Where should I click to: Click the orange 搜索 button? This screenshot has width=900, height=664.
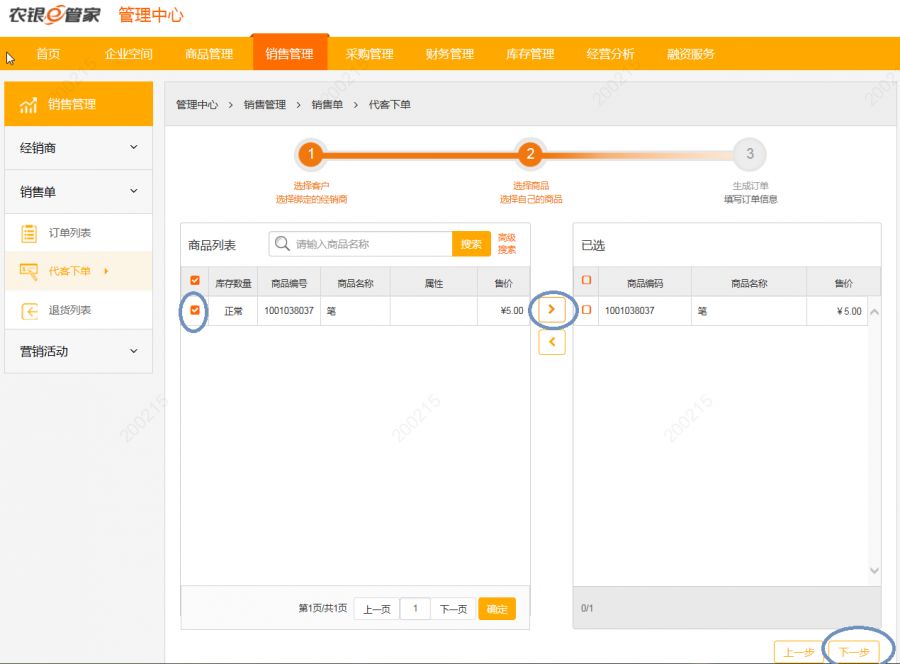[x=471, y=244]
